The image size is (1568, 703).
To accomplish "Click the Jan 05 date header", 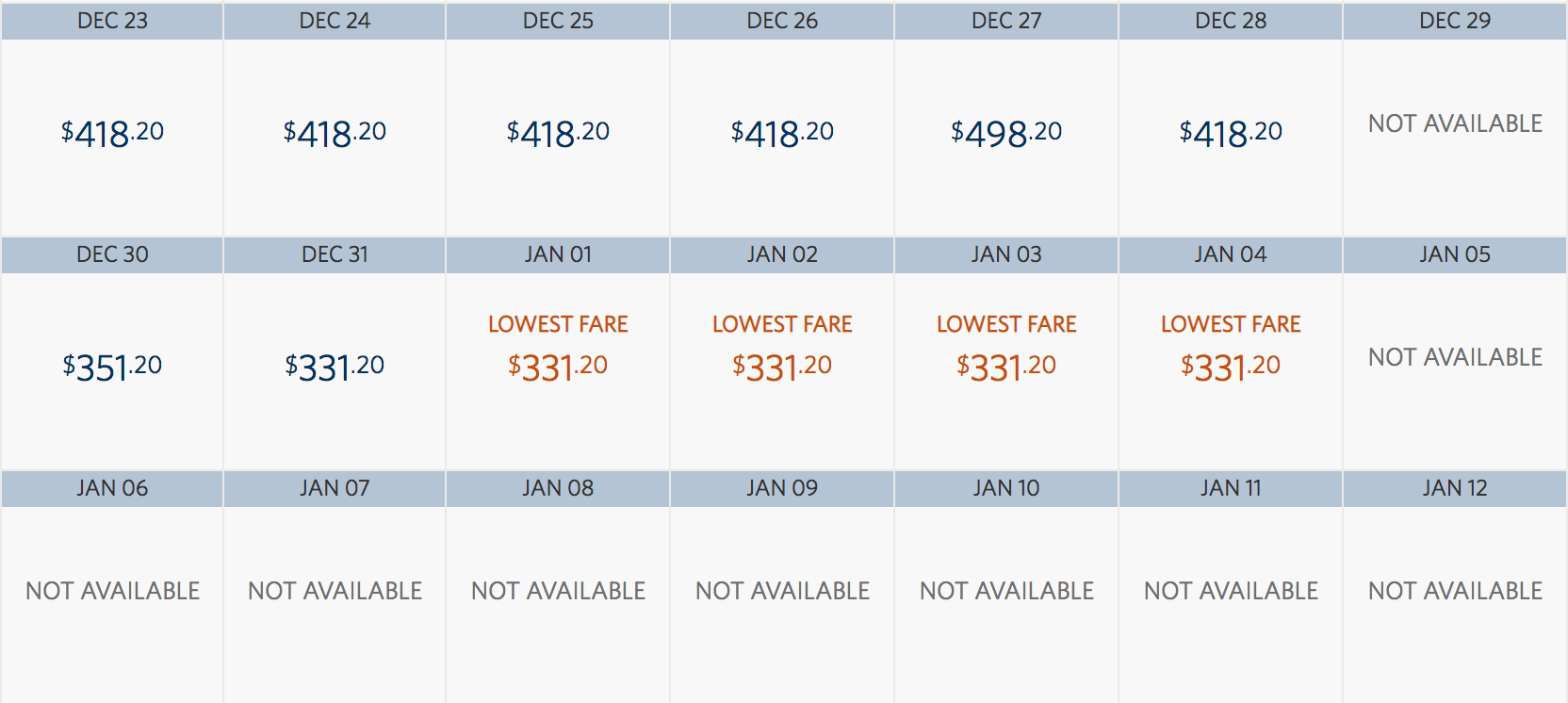I will pos(1454,253).
